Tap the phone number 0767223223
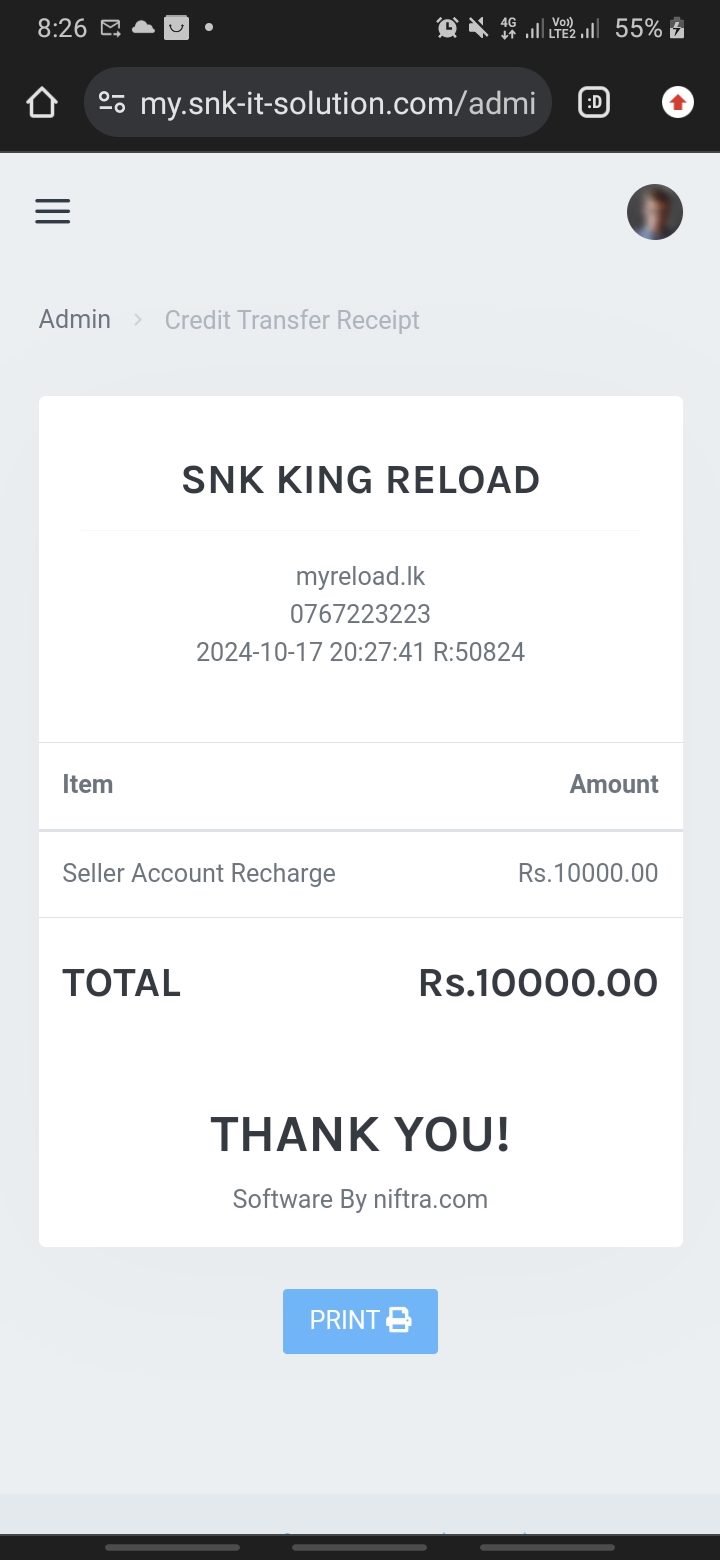This screenshot has height=1560, width=720. click(x=360, y=614)
